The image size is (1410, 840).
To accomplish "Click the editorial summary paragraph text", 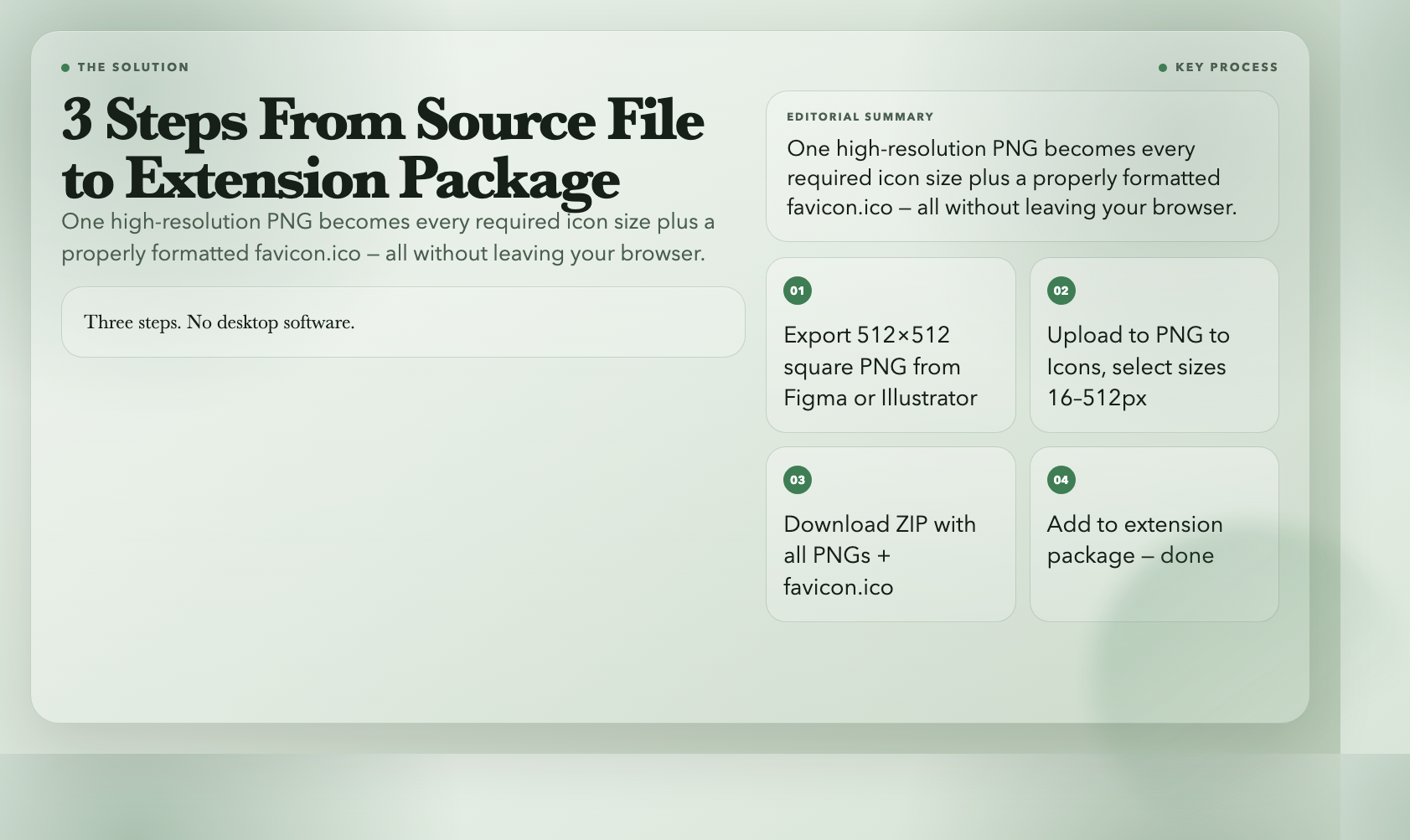I will pyautogui.click(x=1012, y=178).
